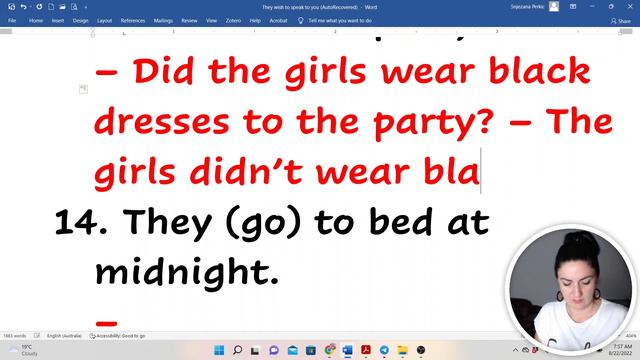Click the Share button
640x360 pixels.
(621, 21)
